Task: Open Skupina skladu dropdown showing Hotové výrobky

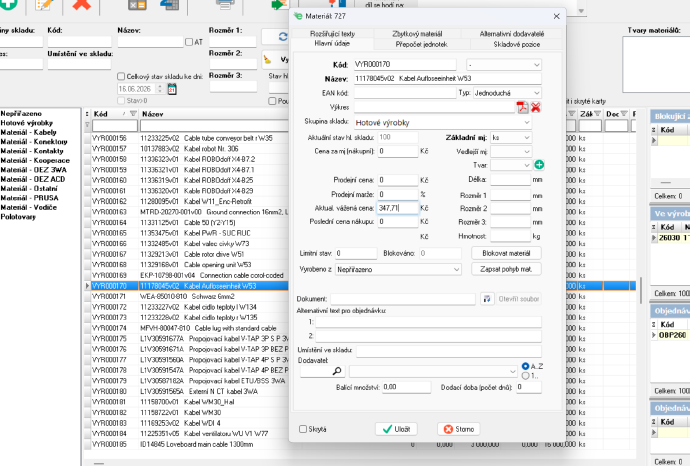Action: pos(526,122)
